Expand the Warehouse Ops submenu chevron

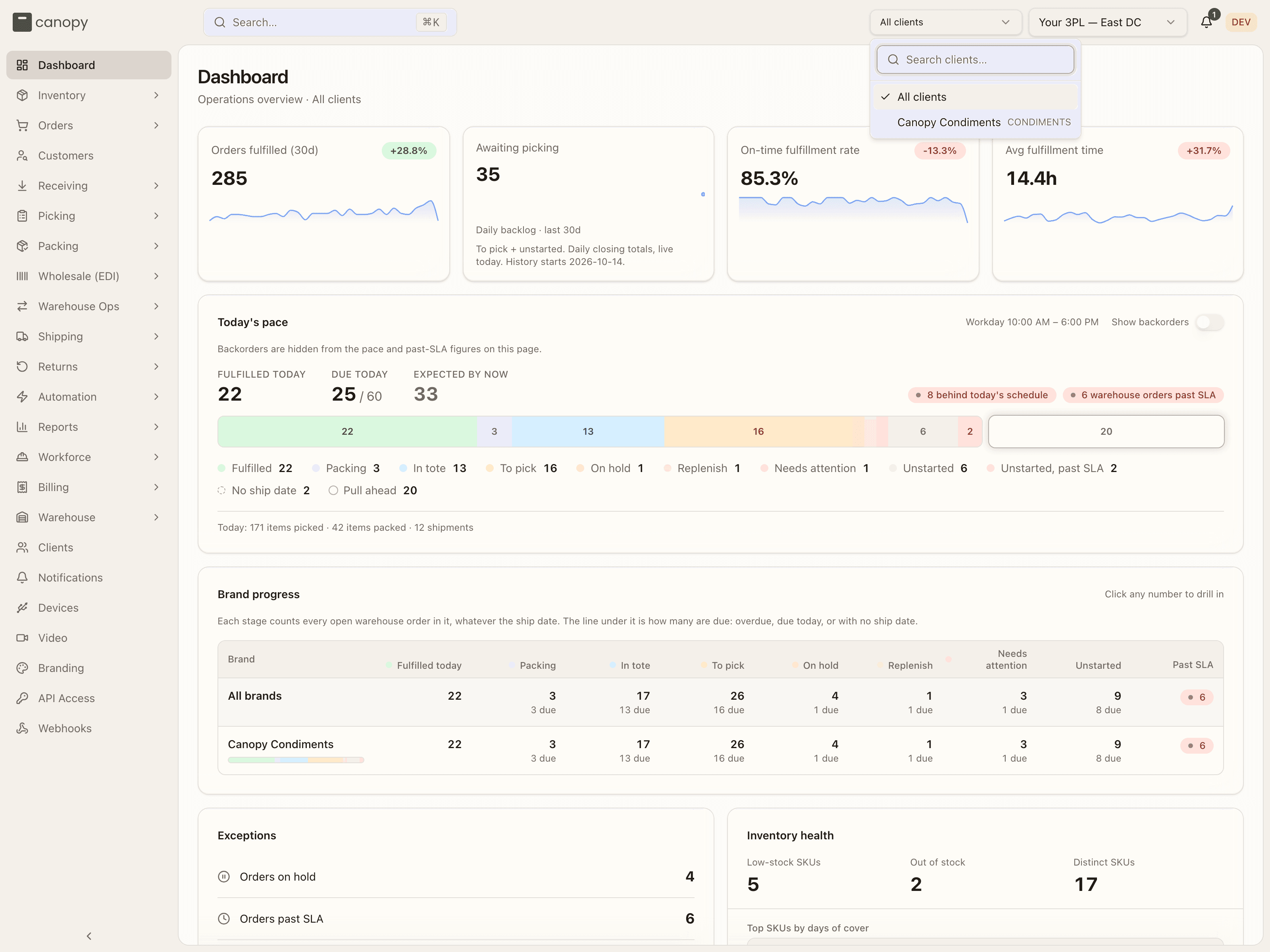[x=156, y=307]
